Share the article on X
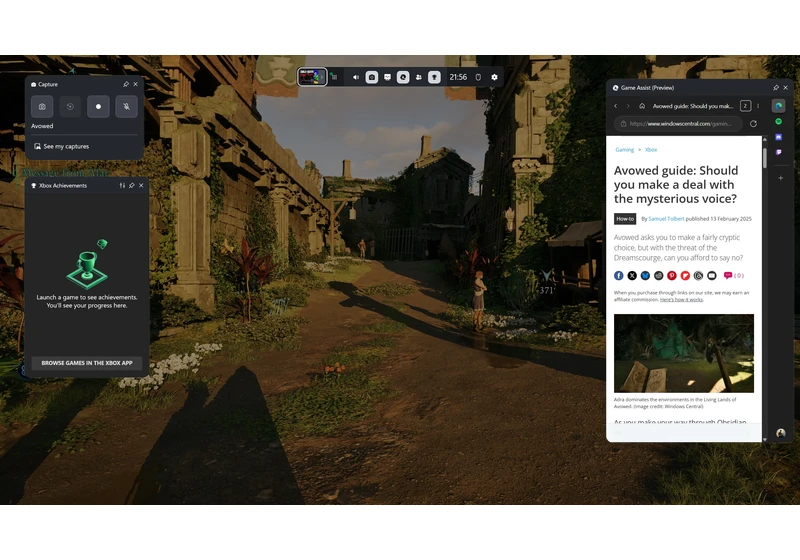Image resolution: width=800 pixels, height=560 pixels. coord(632,275)
